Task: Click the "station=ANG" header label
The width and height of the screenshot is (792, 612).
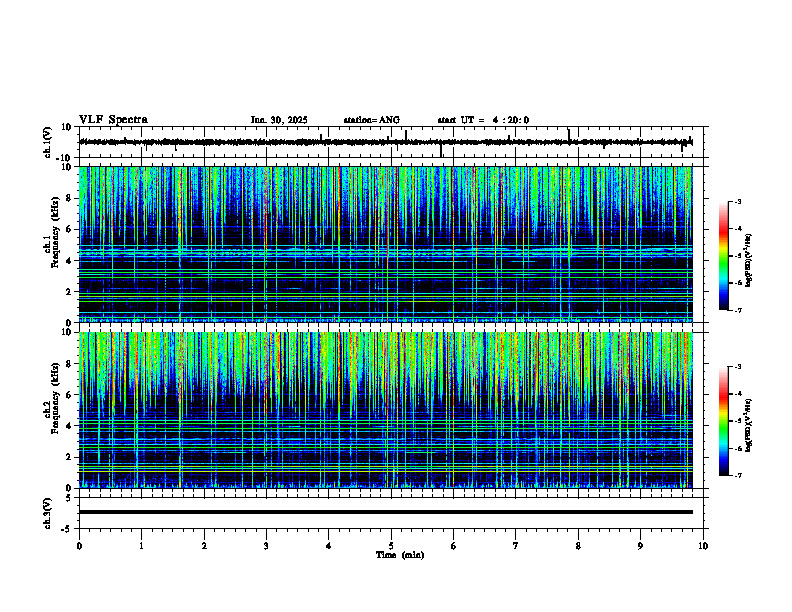Action: [x=372, y=120]
